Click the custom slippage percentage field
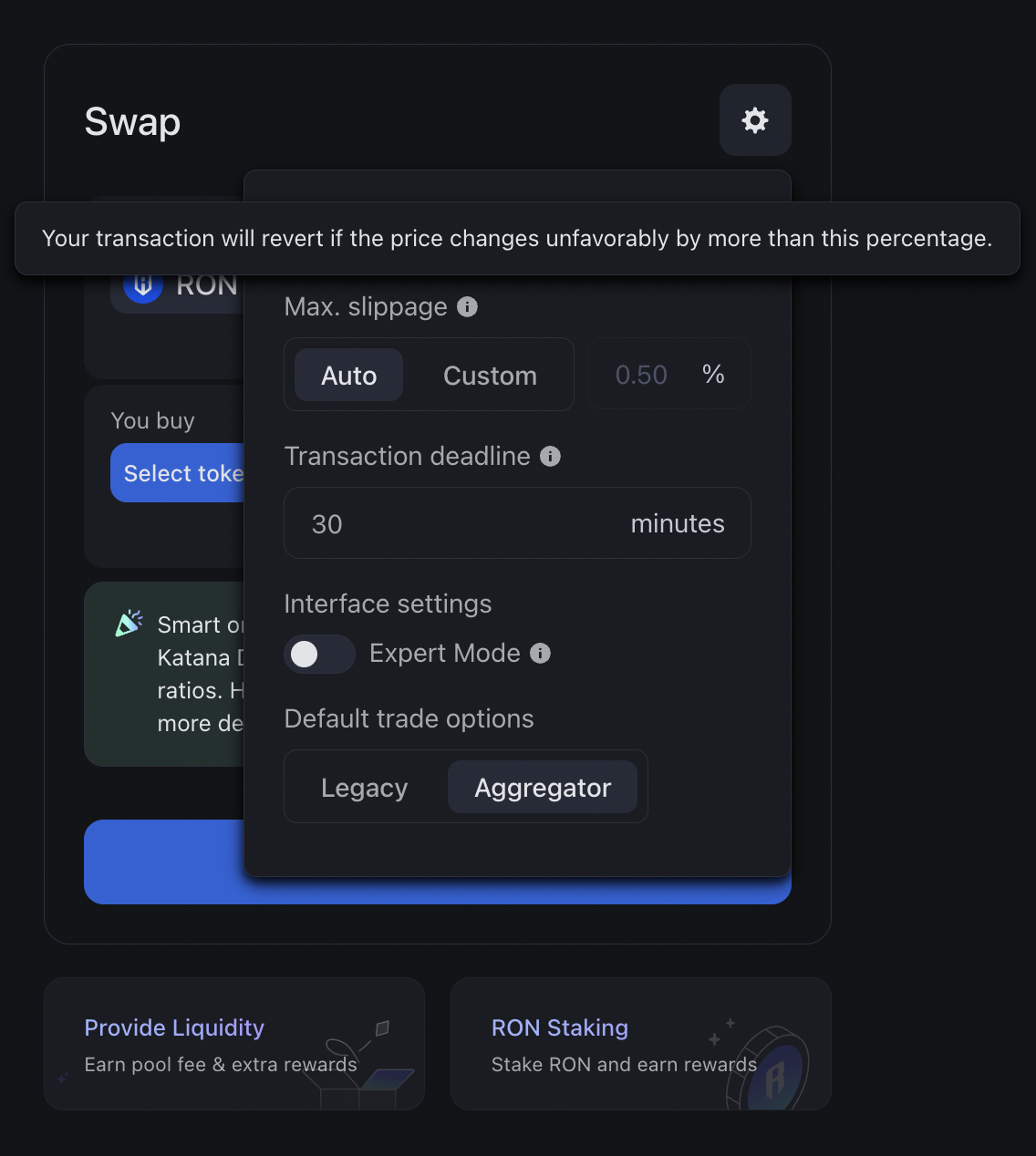This screenshot has height=1156, width=1036. point(641,375)
